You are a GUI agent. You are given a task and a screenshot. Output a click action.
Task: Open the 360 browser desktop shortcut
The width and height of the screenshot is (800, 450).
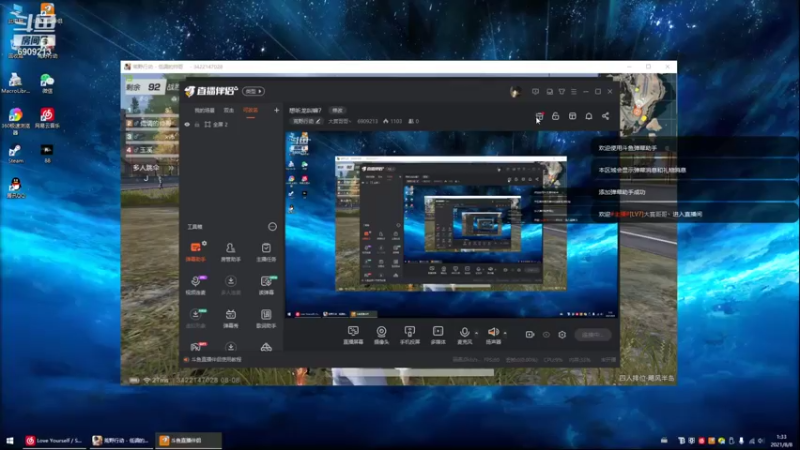pyautogui.click(x=15, y=120)
